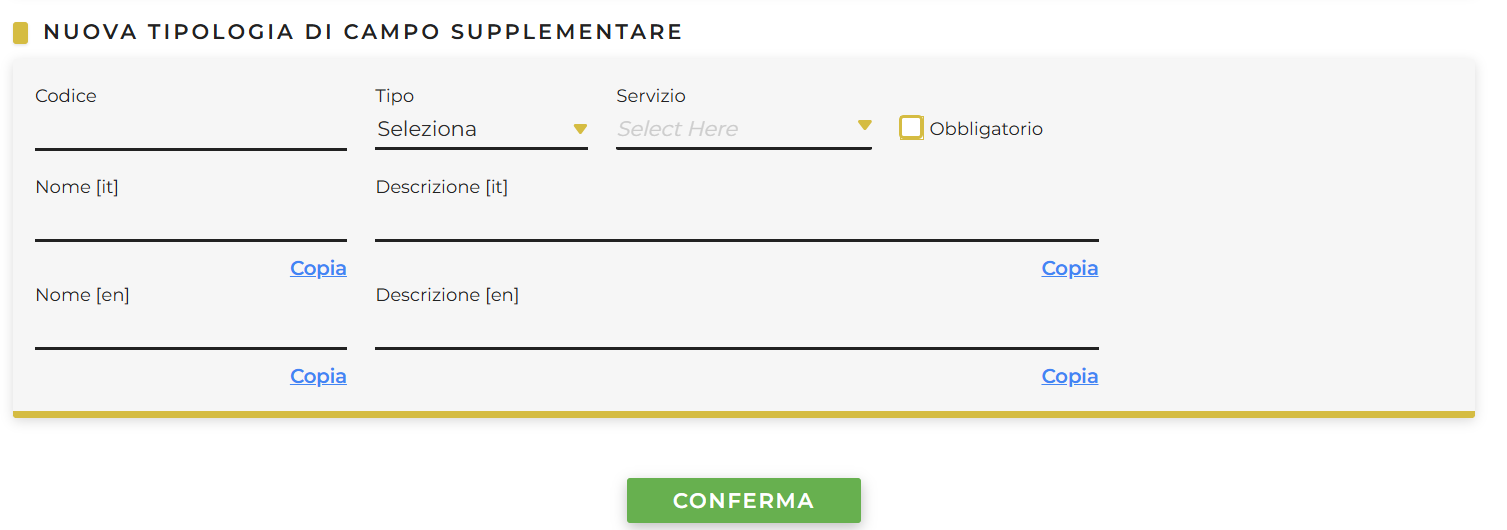This screenshot has height=530, width=1507.
Task: Open the Servizio Select Here combo box
Action: (x=730, y=129)
